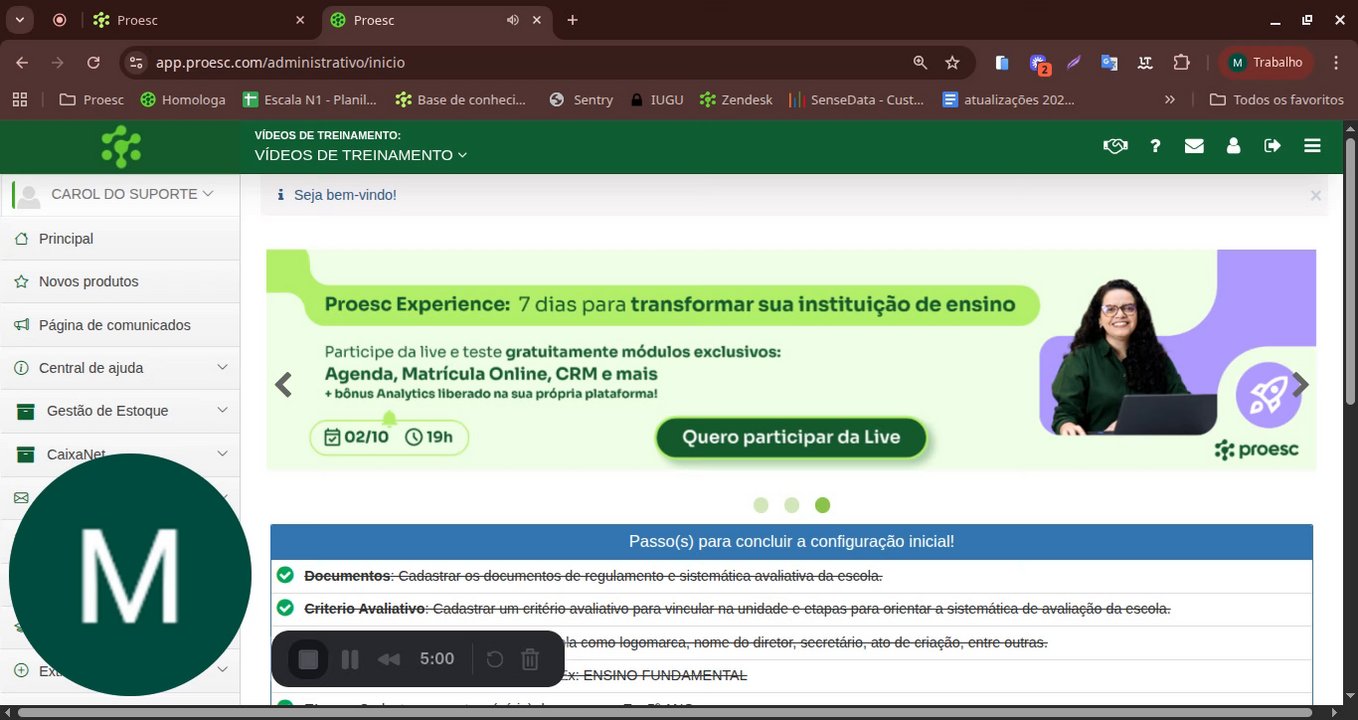Click the extension icon with badge 2
Screen dimensions: 1358x720
click(1039, 64)
